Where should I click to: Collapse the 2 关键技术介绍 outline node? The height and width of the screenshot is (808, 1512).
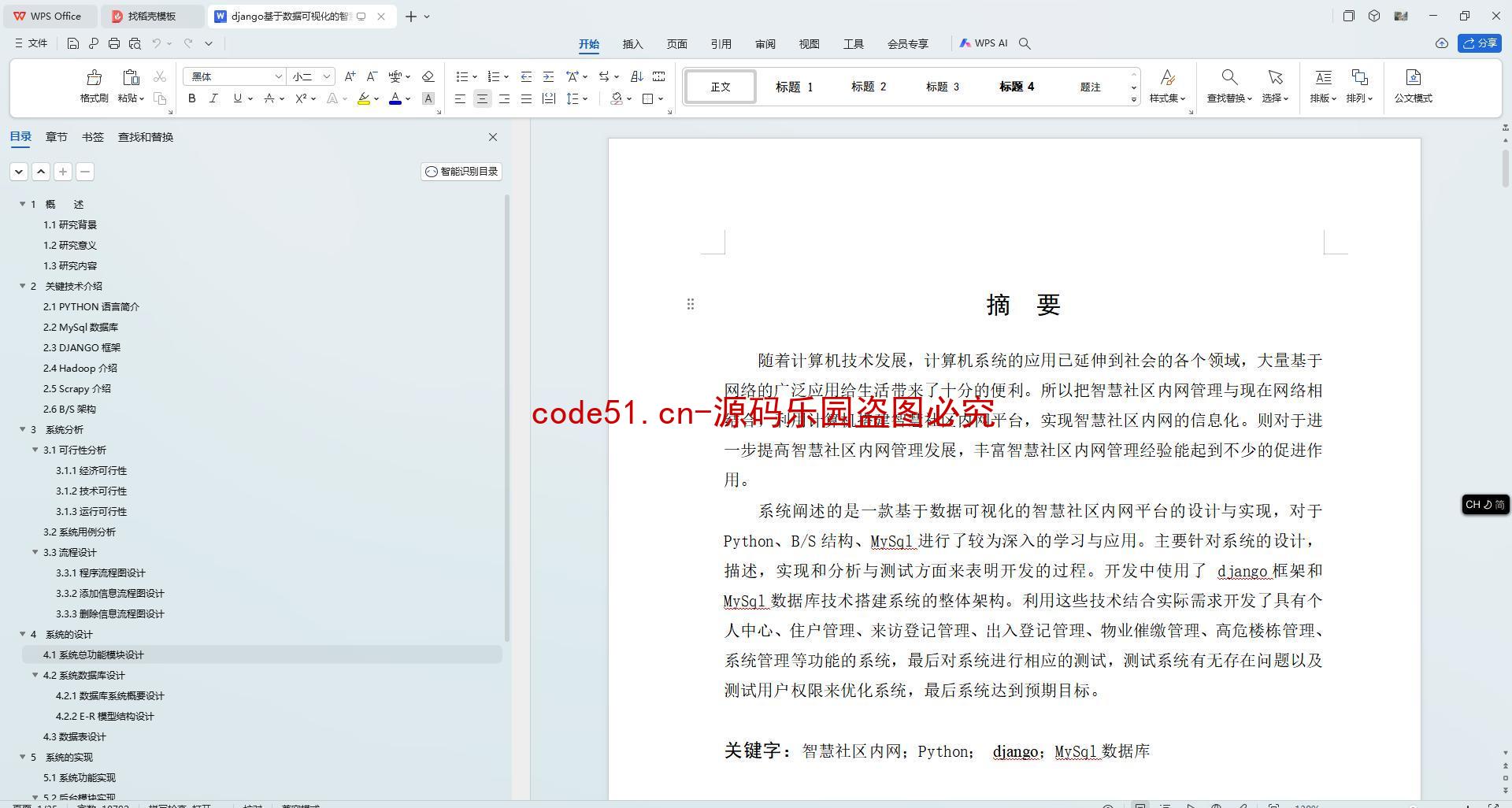tap(22, 286)
